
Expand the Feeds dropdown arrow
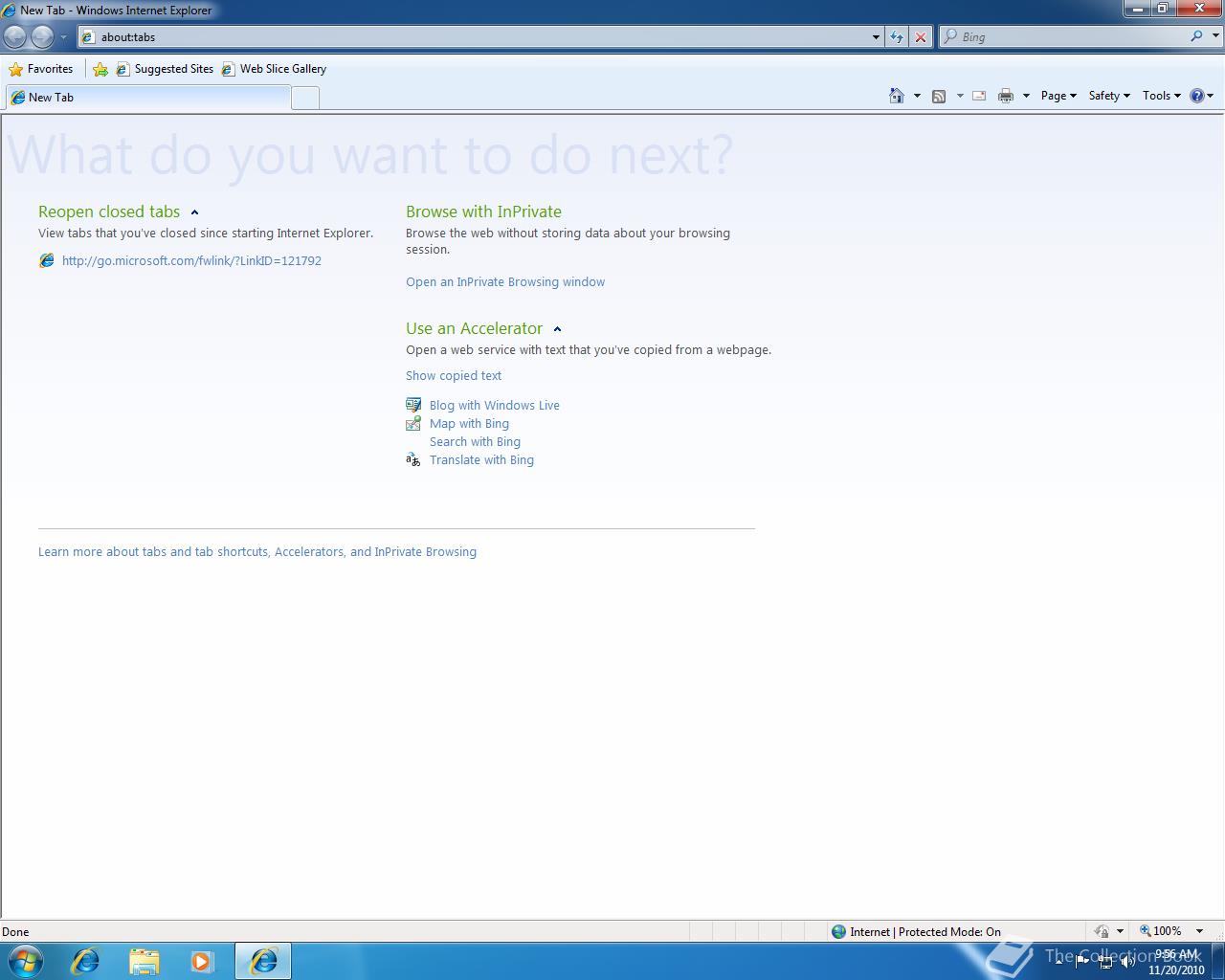click(960, 96)
